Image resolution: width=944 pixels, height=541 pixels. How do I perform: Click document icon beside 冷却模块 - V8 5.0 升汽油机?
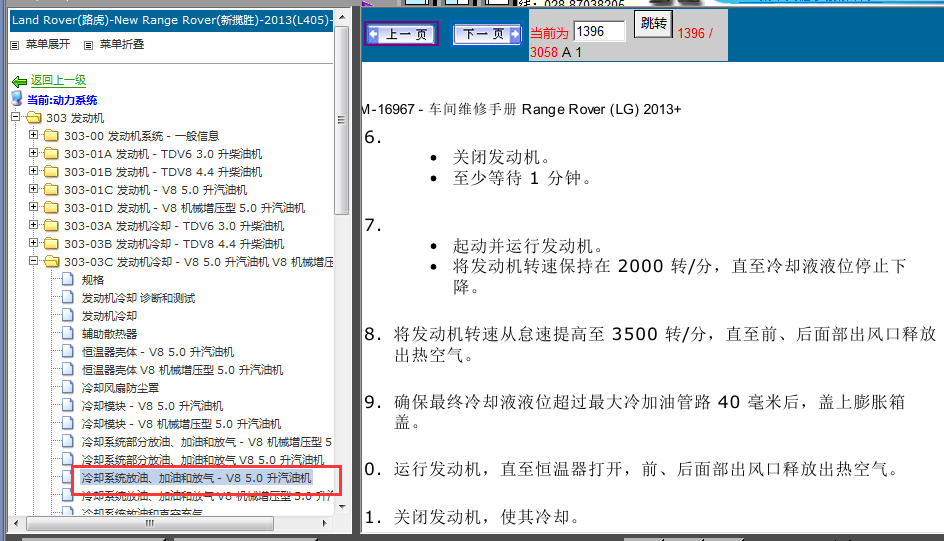[68, 406]
